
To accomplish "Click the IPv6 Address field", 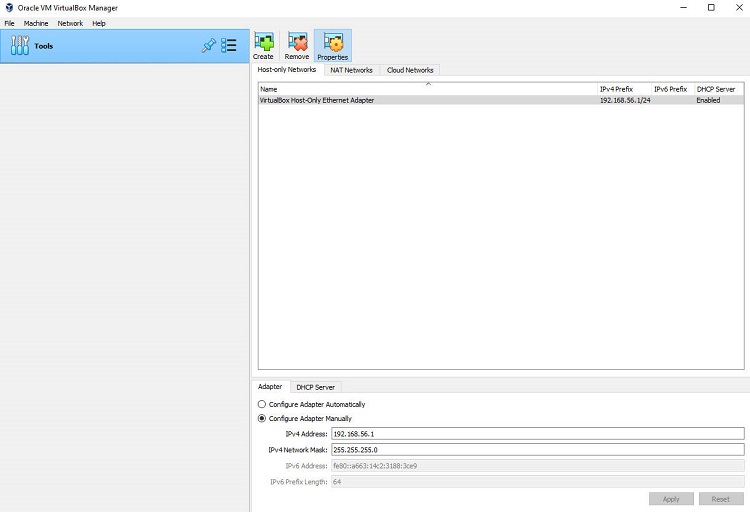I will point(538,466).
